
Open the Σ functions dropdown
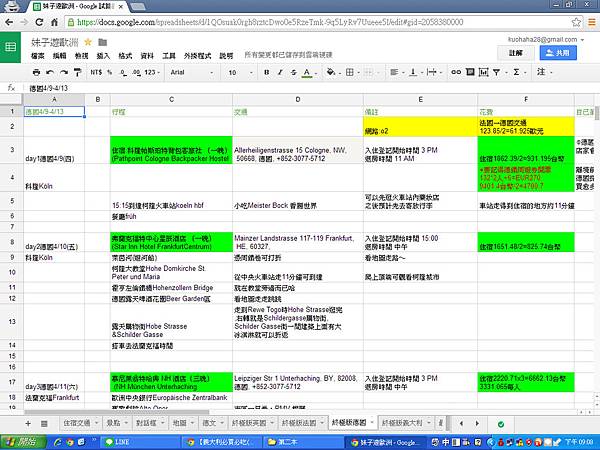(x=519, y=72)
